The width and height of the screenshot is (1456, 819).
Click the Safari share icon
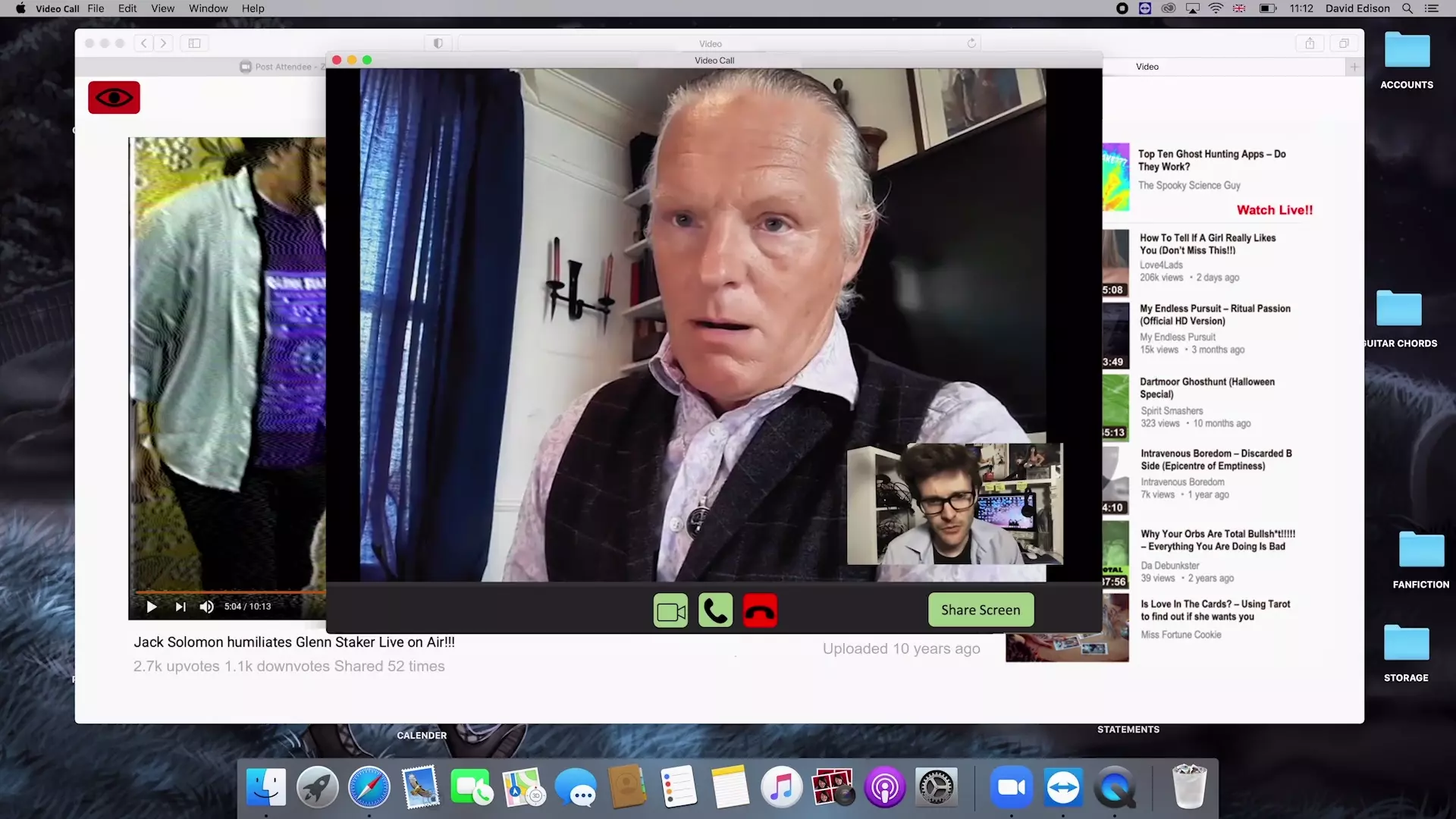click(1310, 43)
